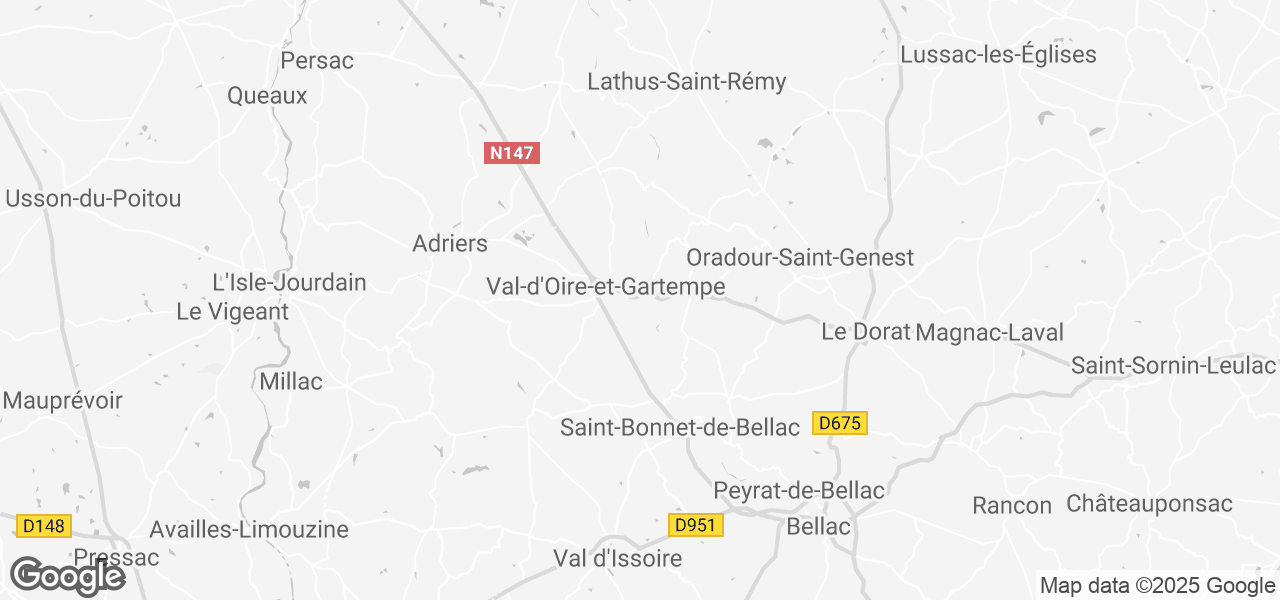The width and height of the screenshot is (1280, 600).
Task: Select the Availles-Limouzine town label
Action: pos(249,530)
